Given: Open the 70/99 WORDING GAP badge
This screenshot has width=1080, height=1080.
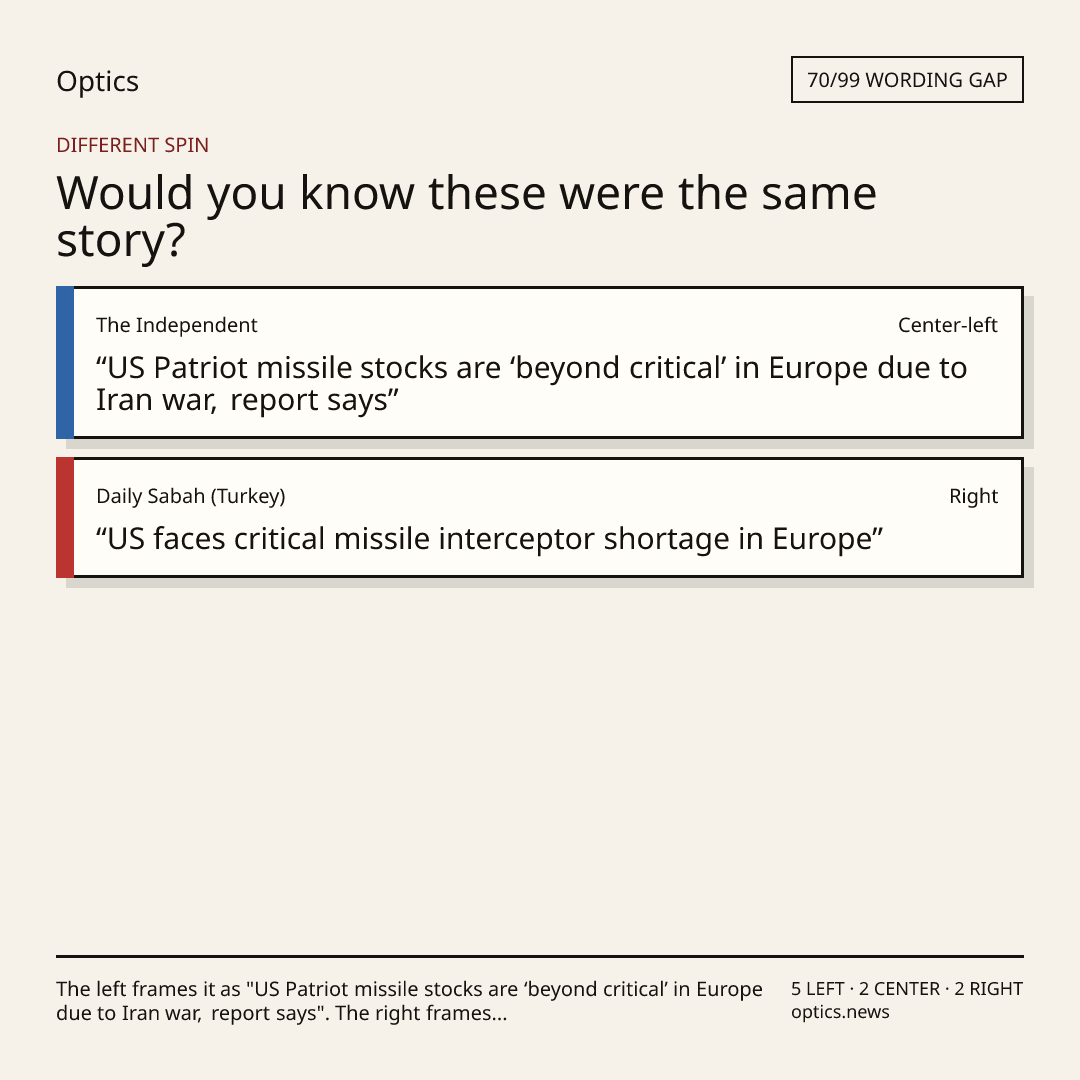Looking at the screenshot, I should coord(907,80).
